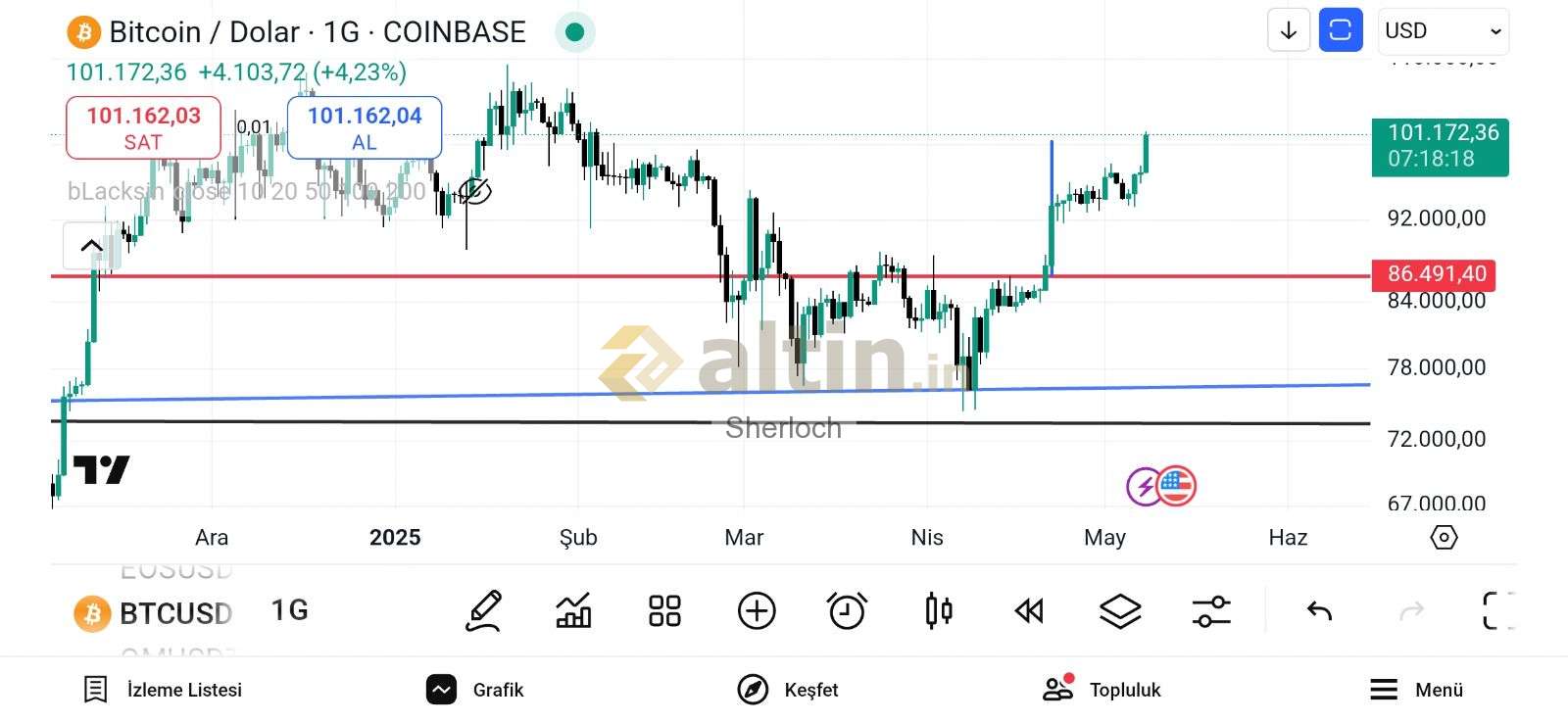Open the USD currency dropdown

tap(1443, 31)
